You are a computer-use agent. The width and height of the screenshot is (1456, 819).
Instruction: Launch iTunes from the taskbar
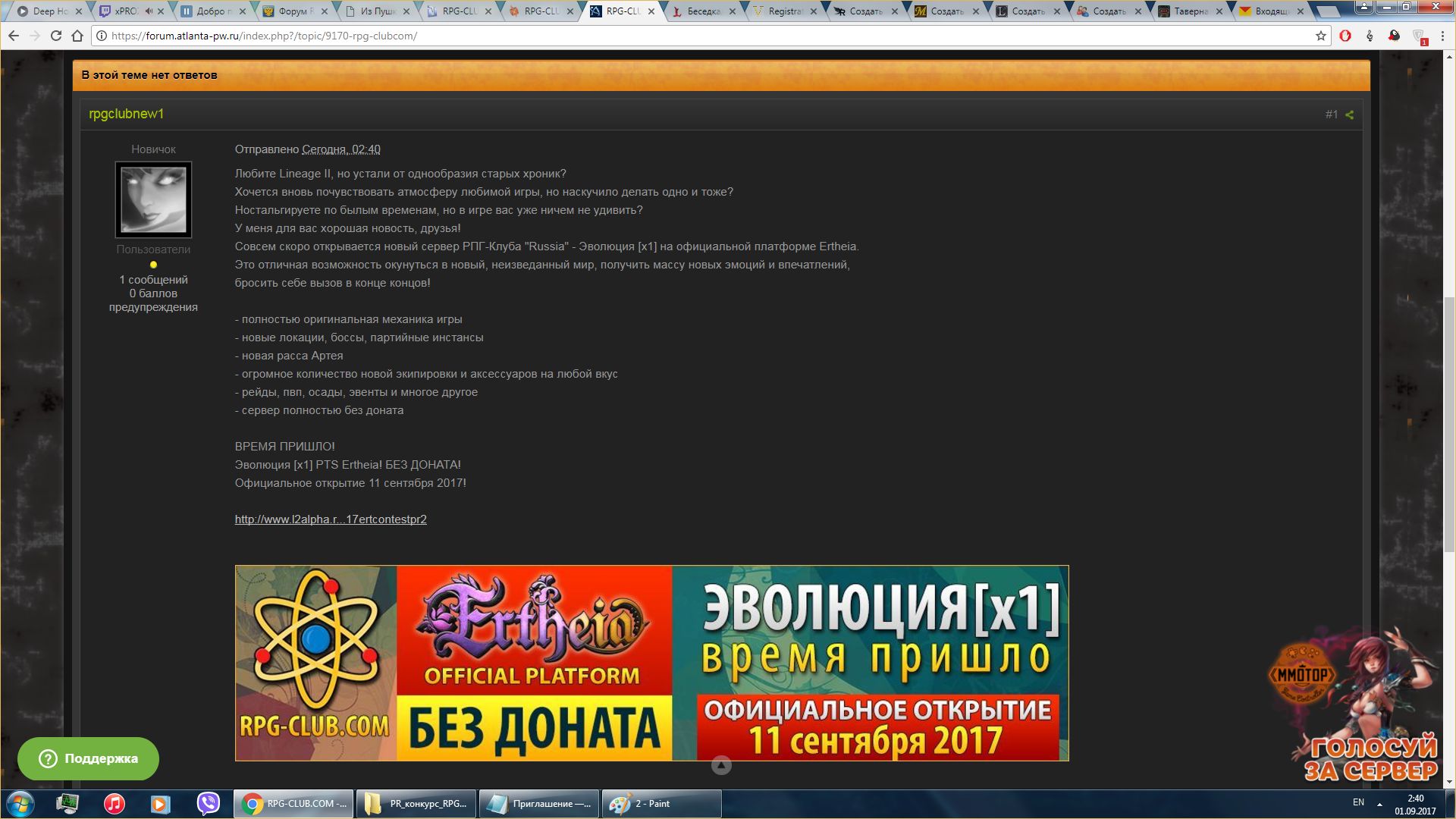coord(115,804)
